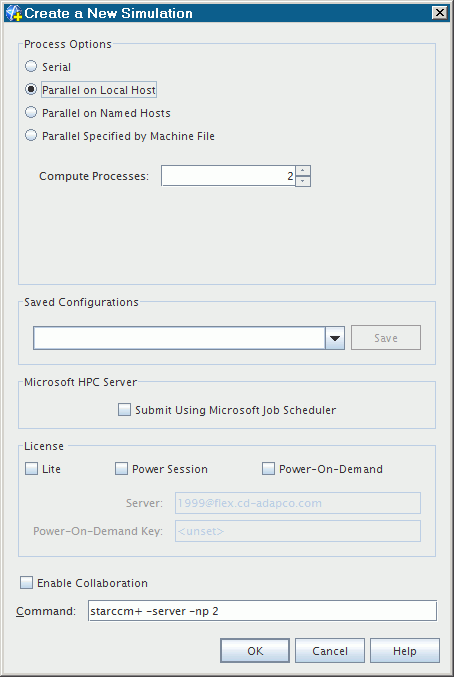
Task: Decrease Compute Processes with down arrow
Action: (303, 181)
